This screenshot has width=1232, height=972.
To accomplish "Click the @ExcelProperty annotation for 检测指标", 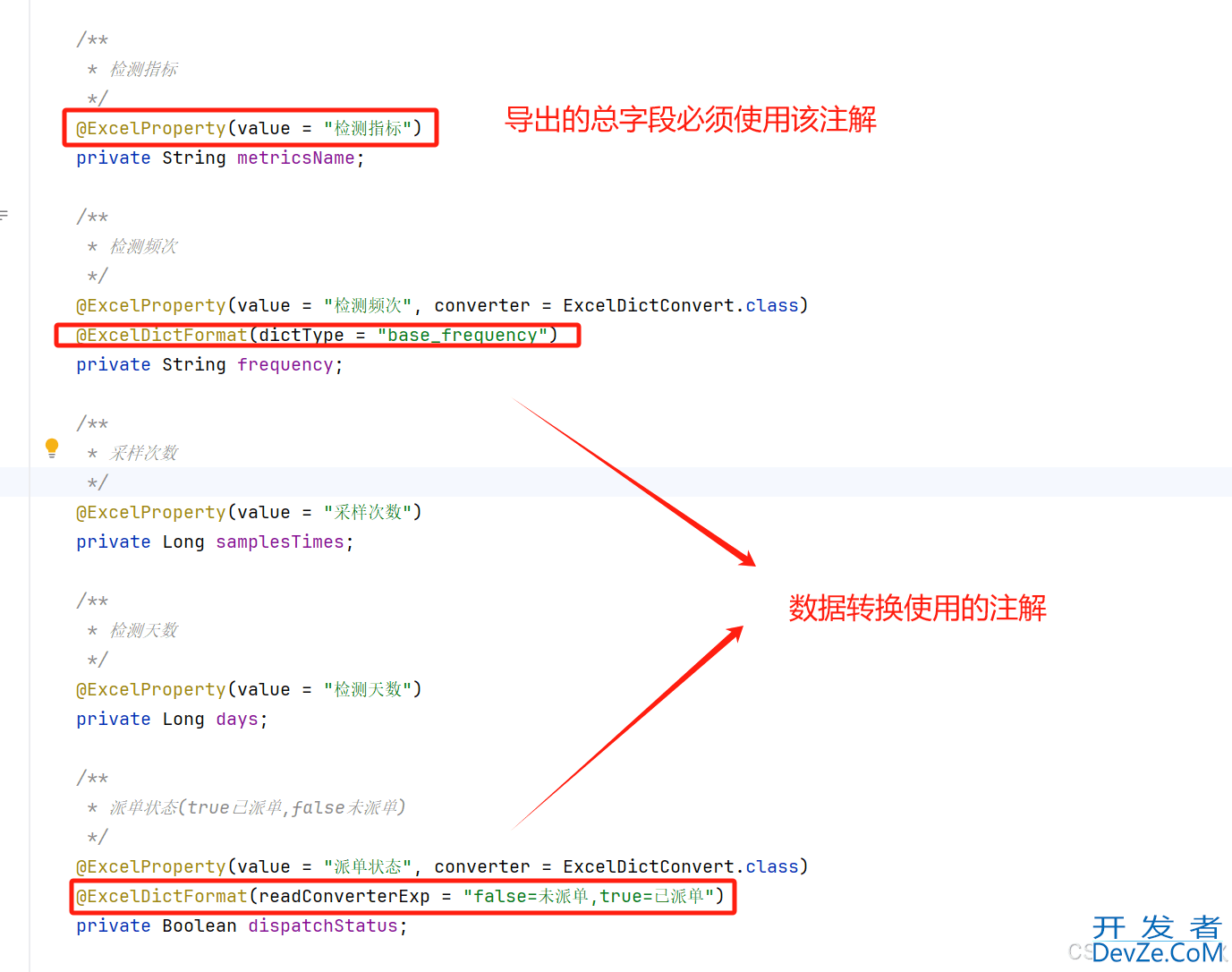I will [x=249, y=128].
